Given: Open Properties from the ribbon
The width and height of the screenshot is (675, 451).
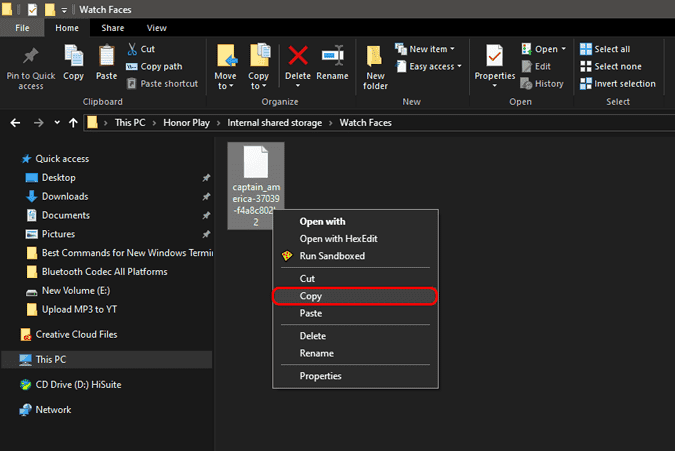Looking at the screenshot, I should 494,62.
